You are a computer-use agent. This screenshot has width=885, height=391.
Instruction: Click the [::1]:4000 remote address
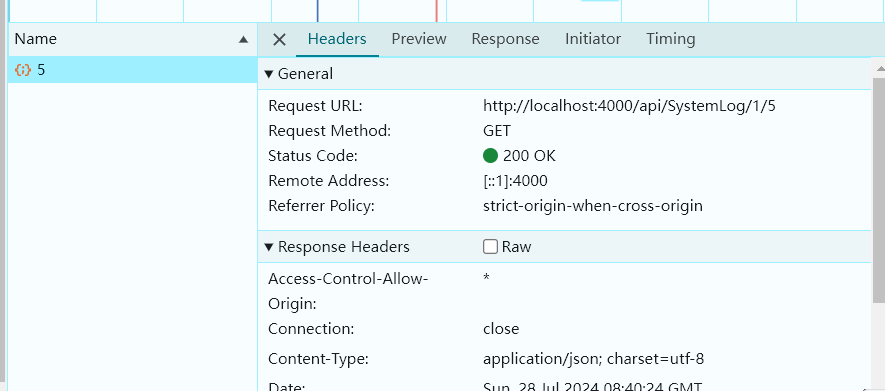tap(515, 181)
